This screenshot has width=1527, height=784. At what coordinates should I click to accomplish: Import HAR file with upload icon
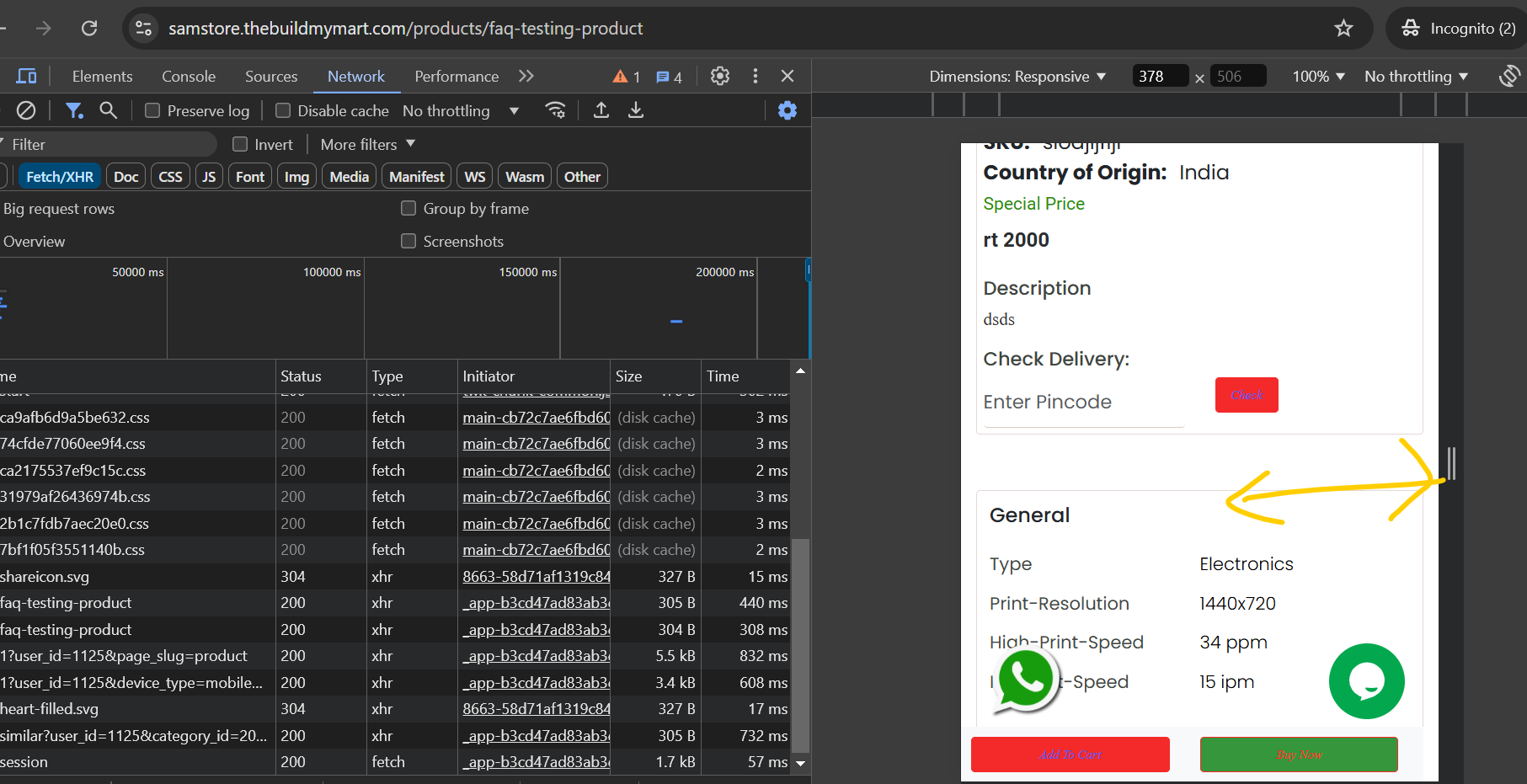(x=601, y=110)
